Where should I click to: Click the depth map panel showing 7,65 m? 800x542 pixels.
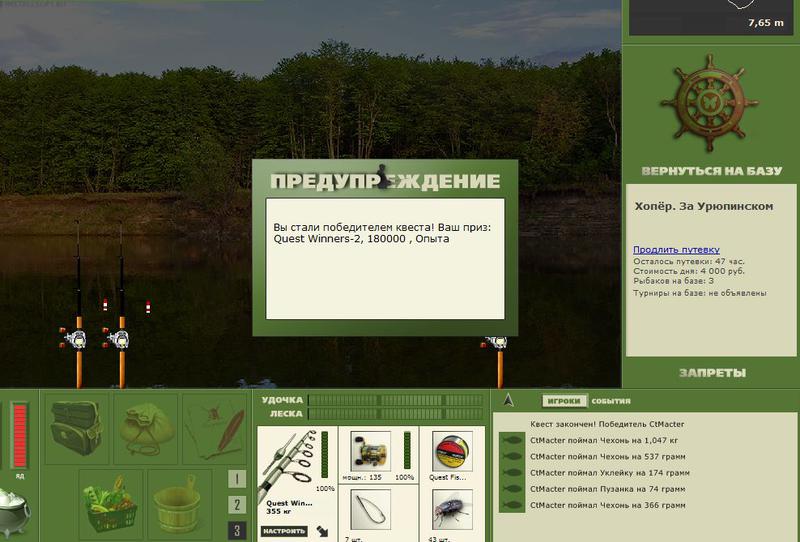pos(711,17)
